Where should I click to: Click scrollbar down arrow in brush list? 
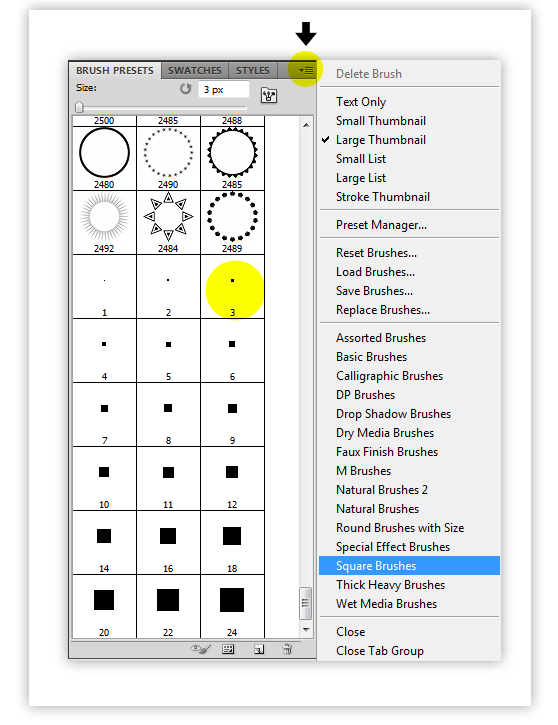click(306, 630)
